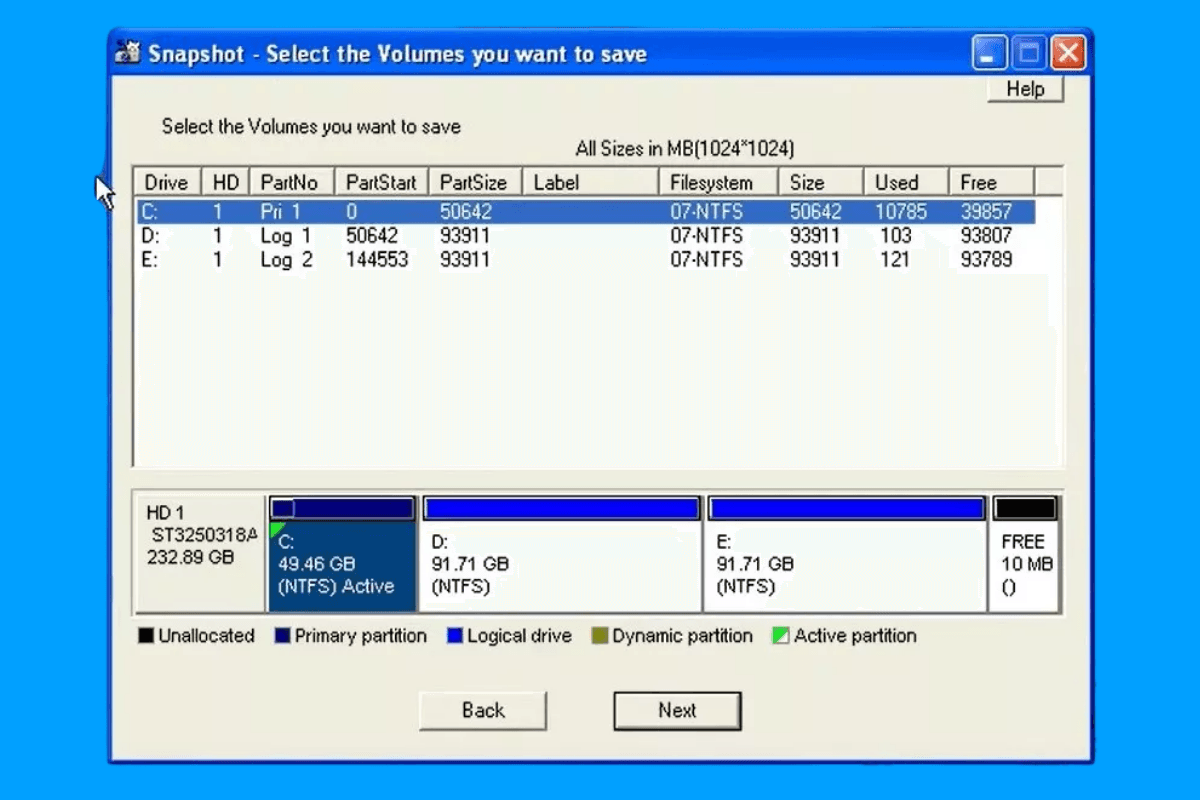Click 07-NTFS in the E: row
The image size is (1200, 800).
point(707,260)
